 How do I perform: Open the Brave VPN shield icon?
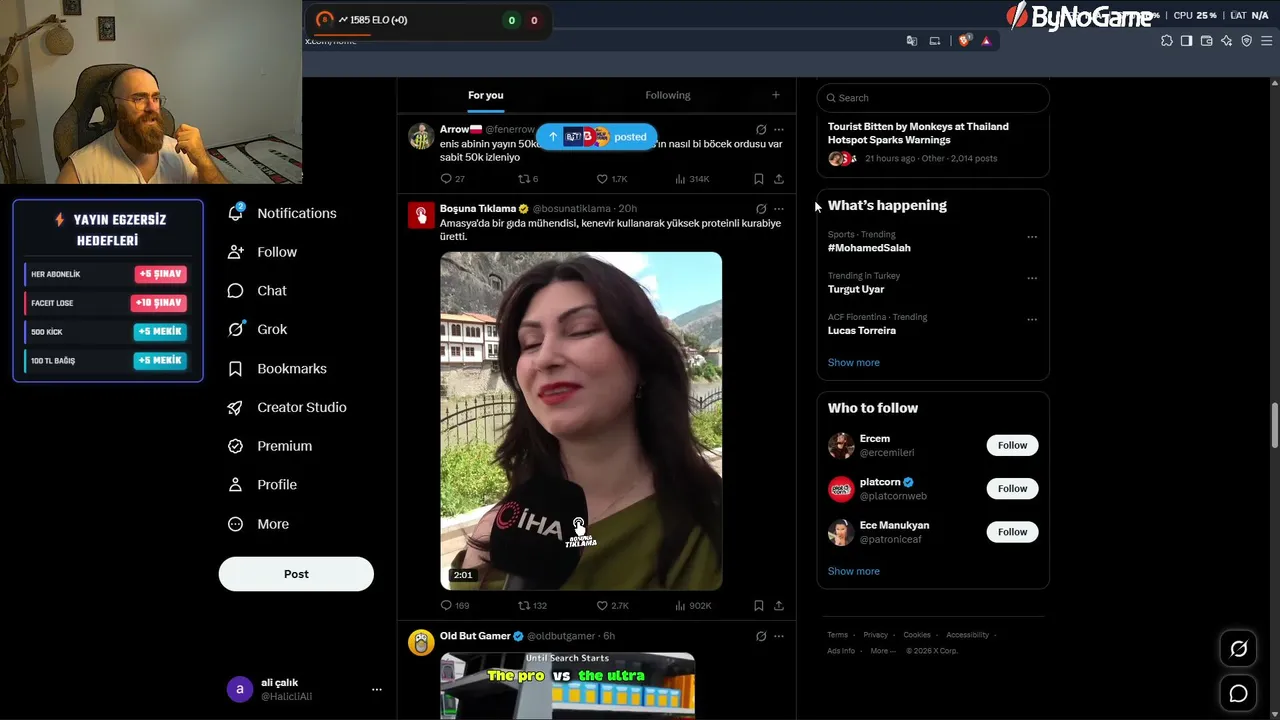click(x=1247, y=41)
